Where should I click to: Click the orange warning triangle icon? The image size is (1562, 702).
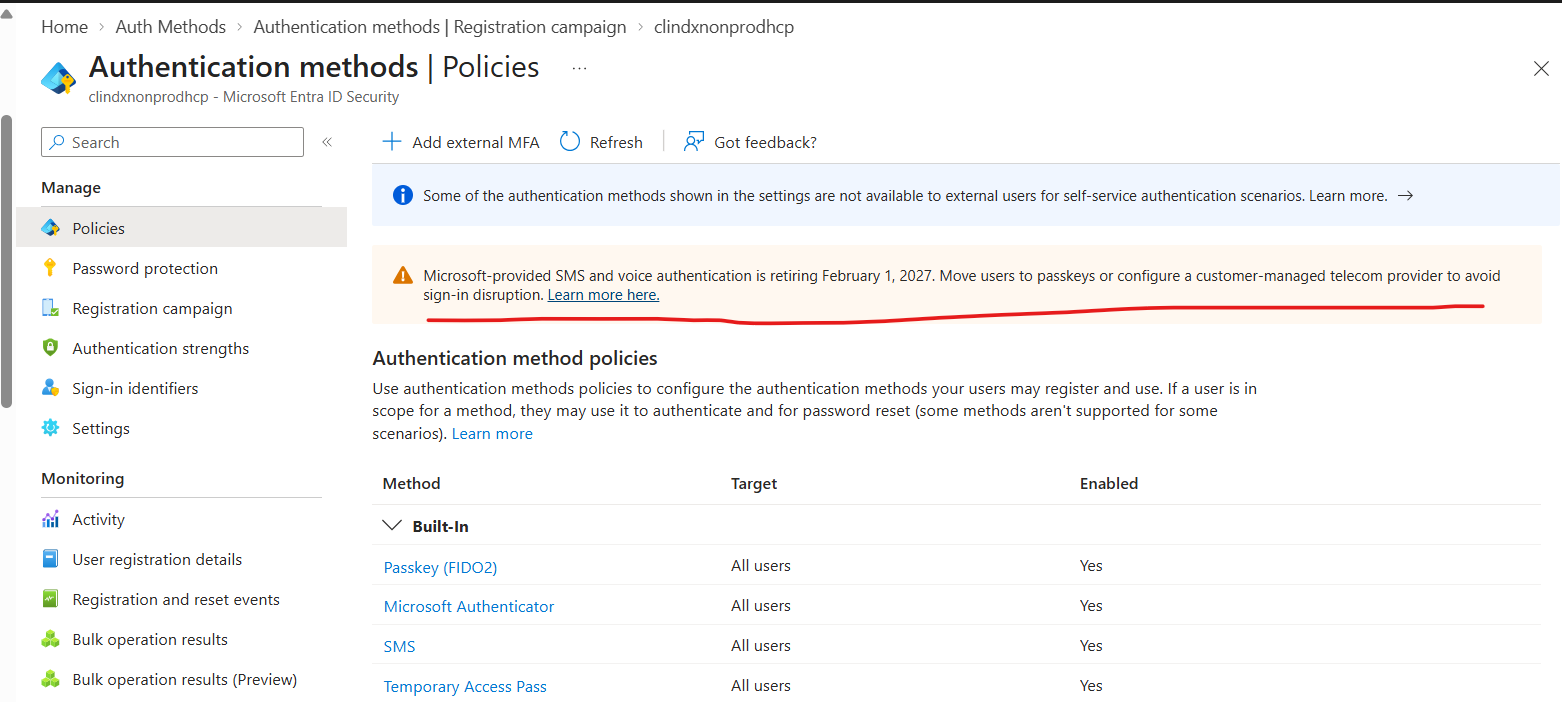pyautogui.click(x=402, y=276)
